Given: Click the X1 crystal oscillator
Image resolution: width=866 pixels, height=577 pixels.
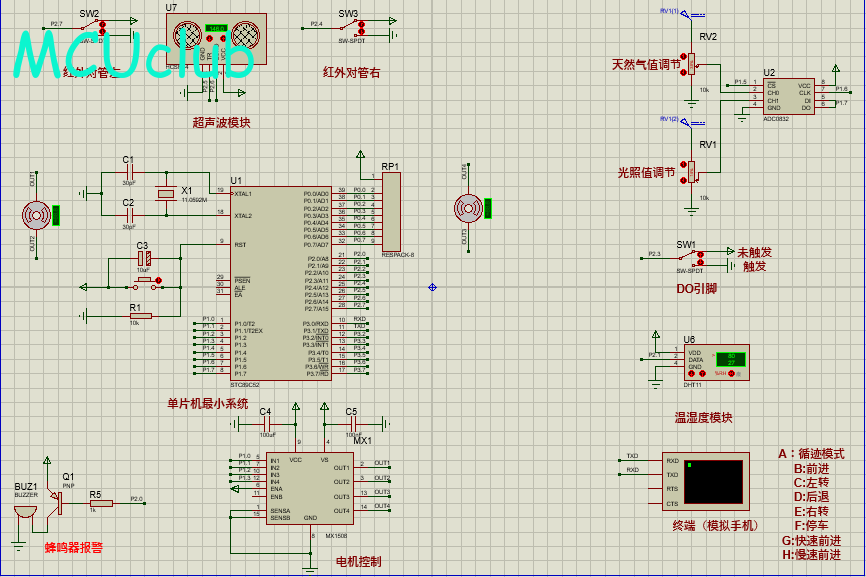Looking at the screenshot, I should pos(166,194).
